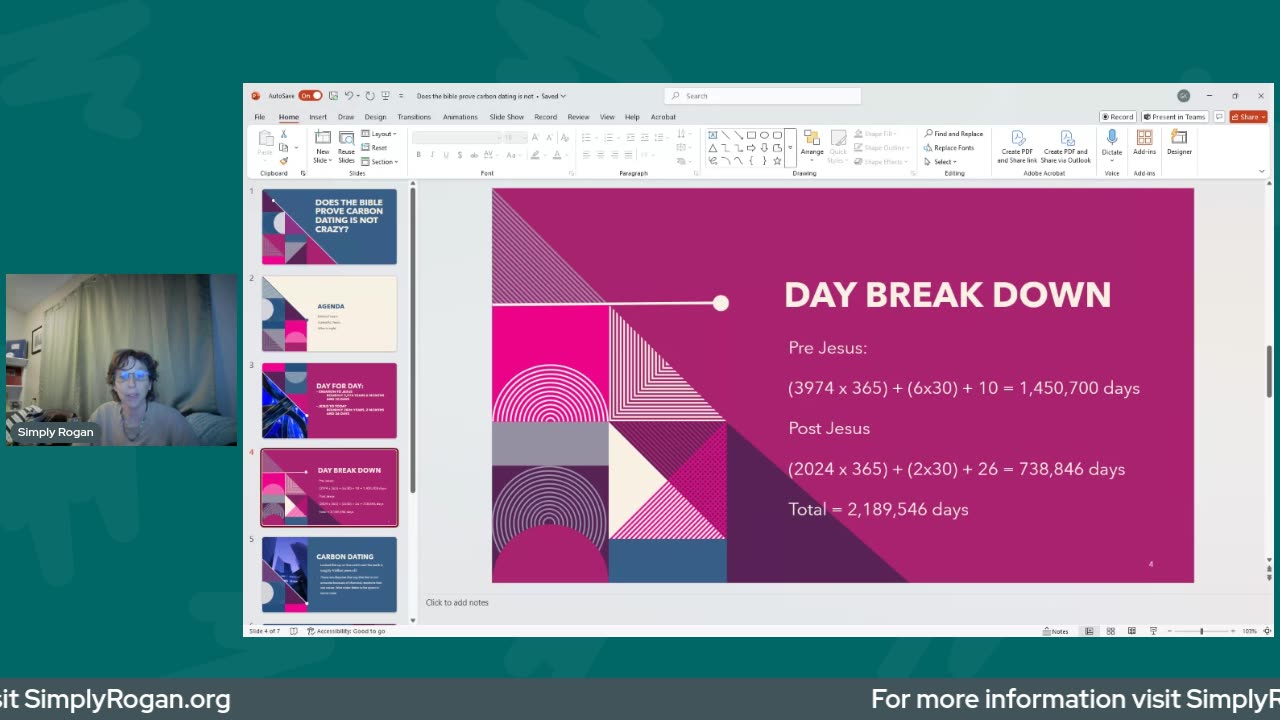
Task: Open the Animations ribbon tab
Action: coord(460,117)
